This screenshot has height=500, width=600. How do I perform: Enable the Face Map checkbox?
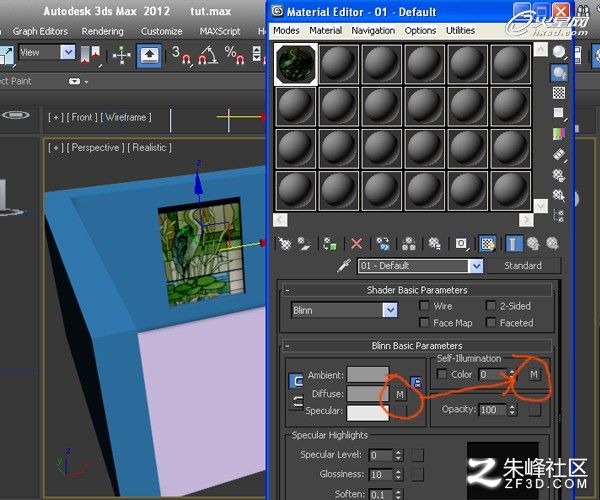click(424, 322)
